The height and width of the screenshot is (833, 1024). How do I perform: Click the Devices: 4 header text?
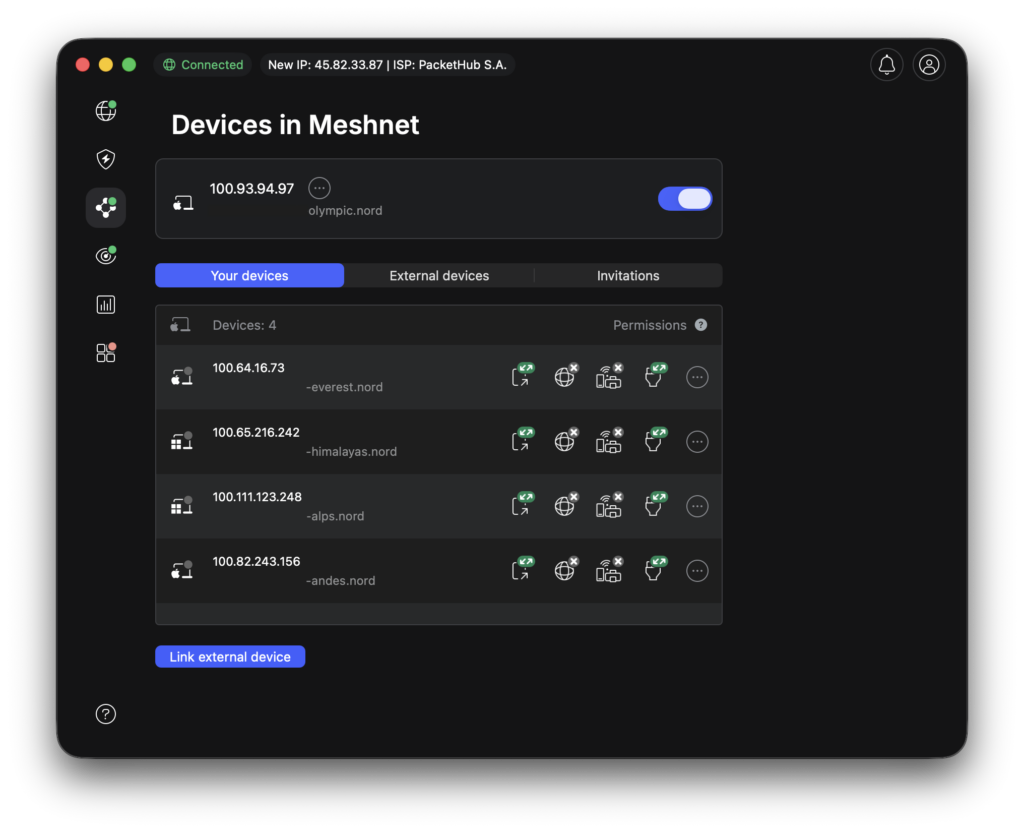(244, 325)
